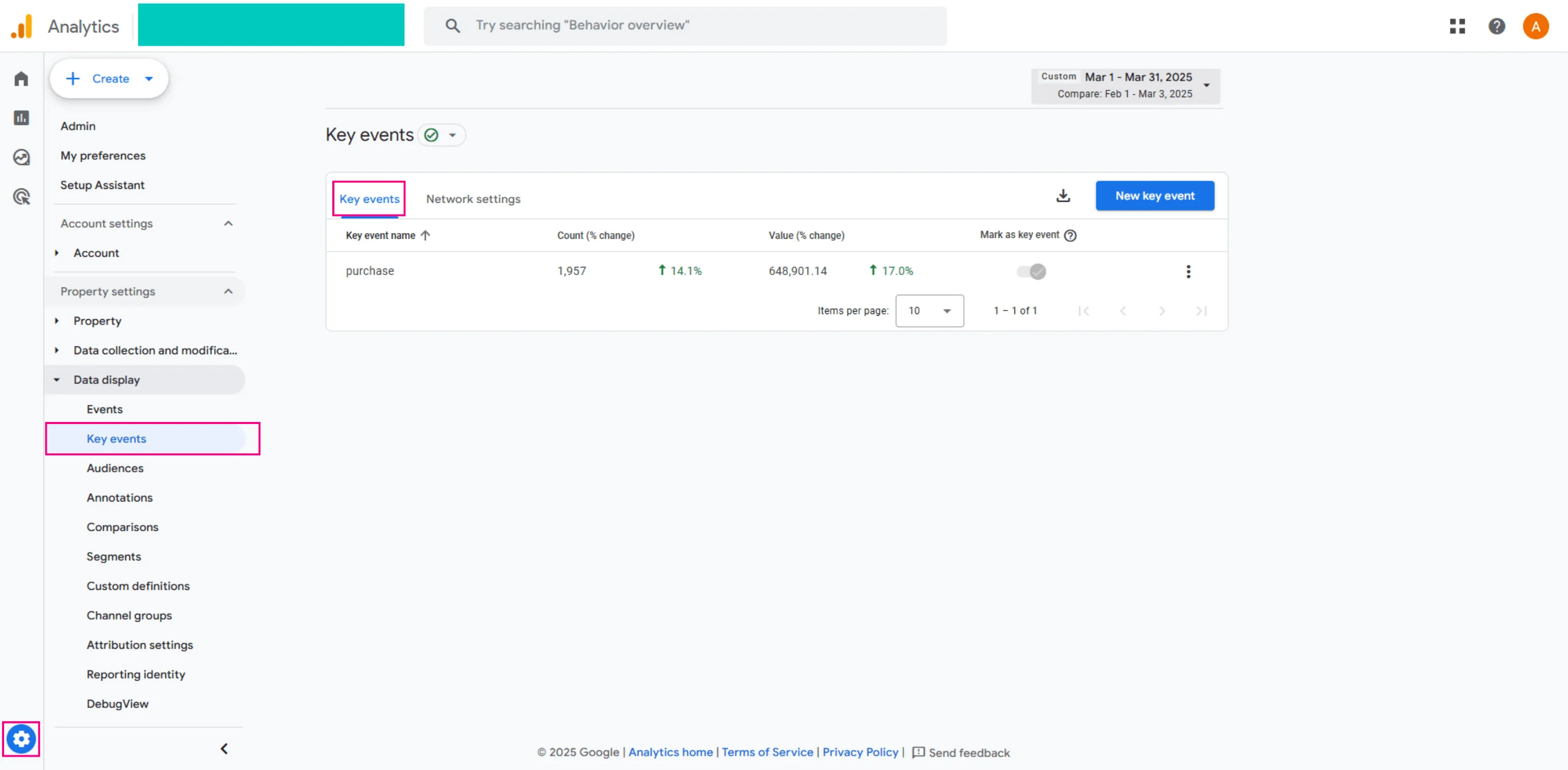Toggle Mark as key event for purchase
1568x770 pixels.
[1031, 271]
